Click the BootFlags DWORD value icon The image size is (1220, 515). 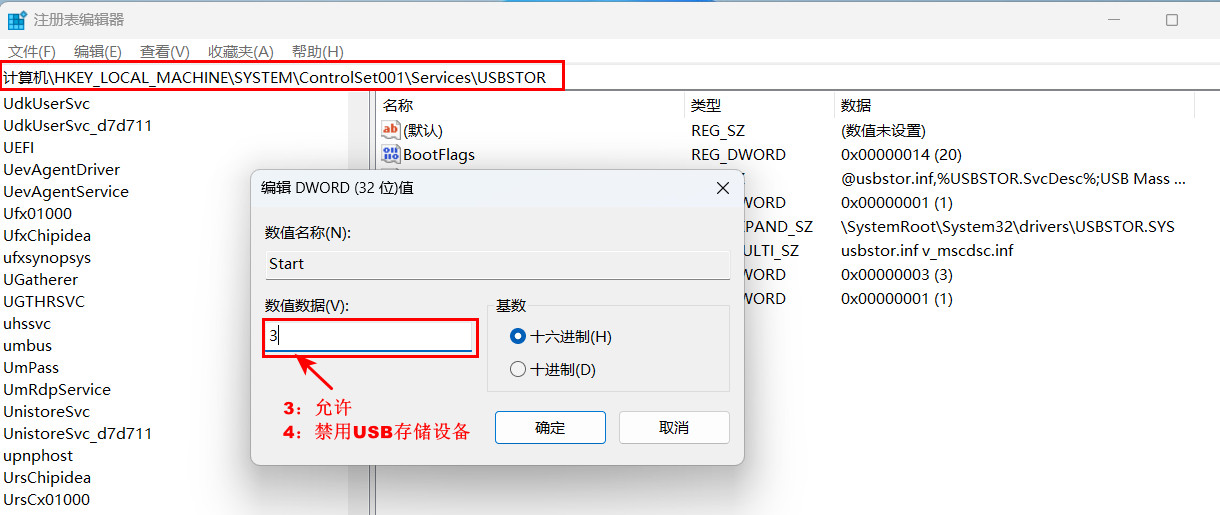[390, 154]
